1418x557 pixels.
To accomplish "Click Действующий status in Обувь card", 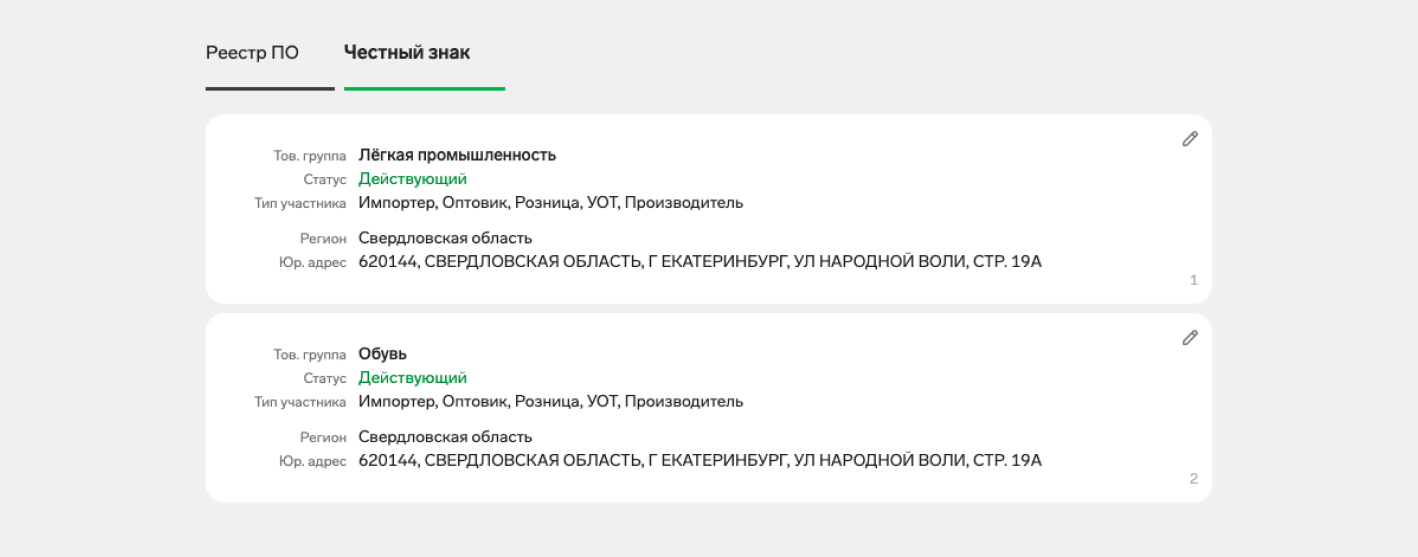I will [x=413, y=378].
